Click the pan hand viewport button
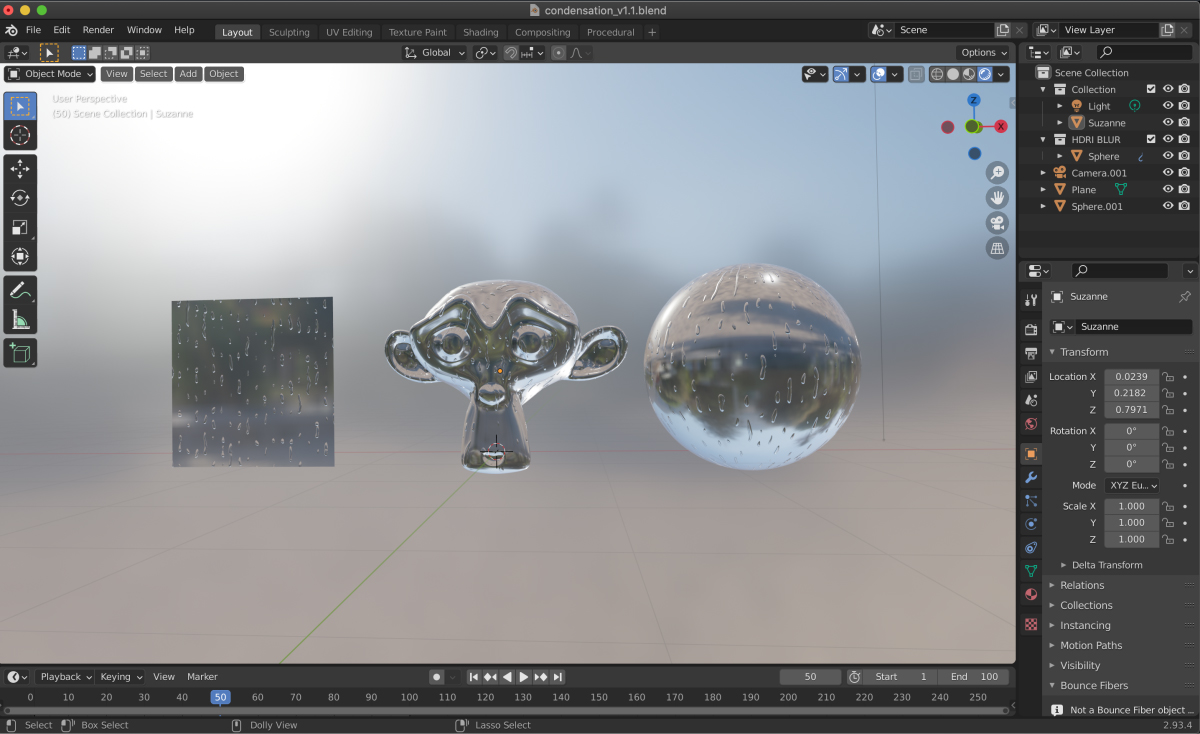This screenshot has height=734, width=1200. click(997, 197)
